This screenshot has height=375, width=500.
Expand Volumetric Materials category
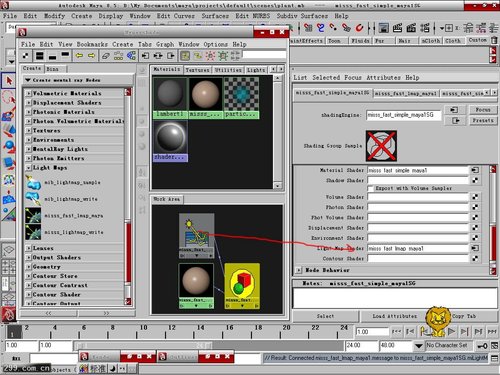(29, 93)
